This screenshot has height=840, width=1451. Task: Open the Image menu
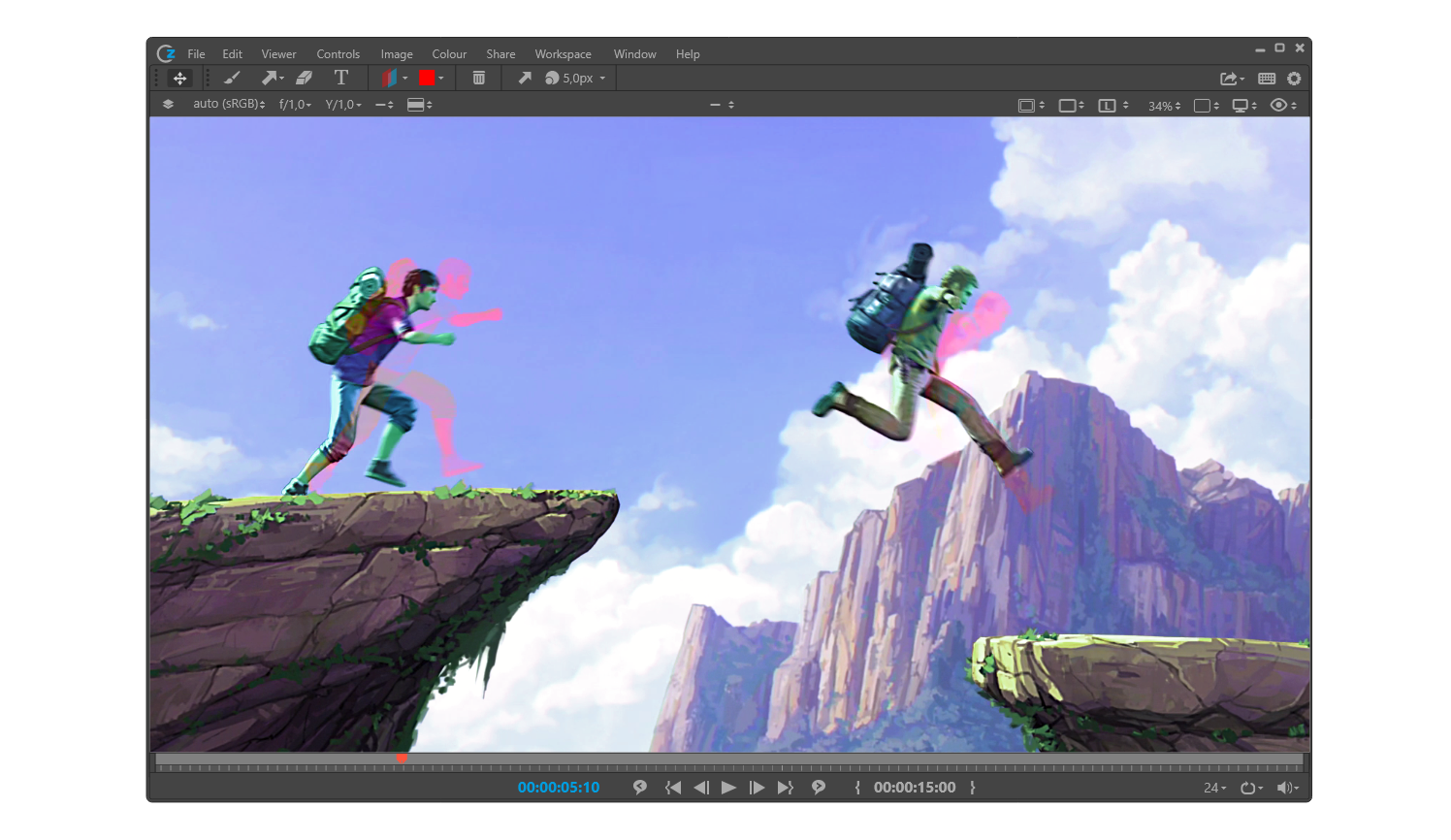point(397,54)
